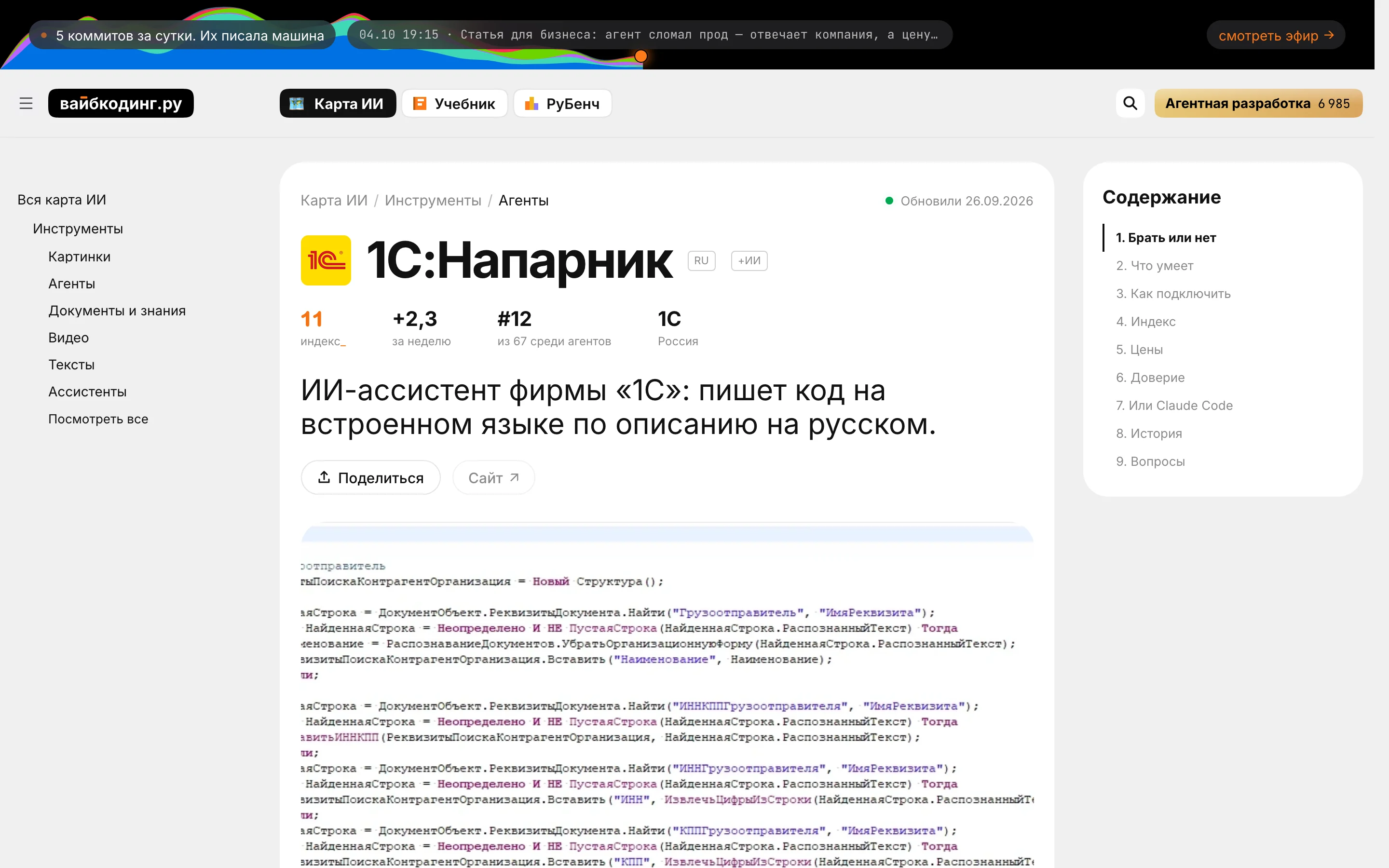1389x868 pixels.
Task: Click the Содержание heading
Action: [x=1161, y=197]
